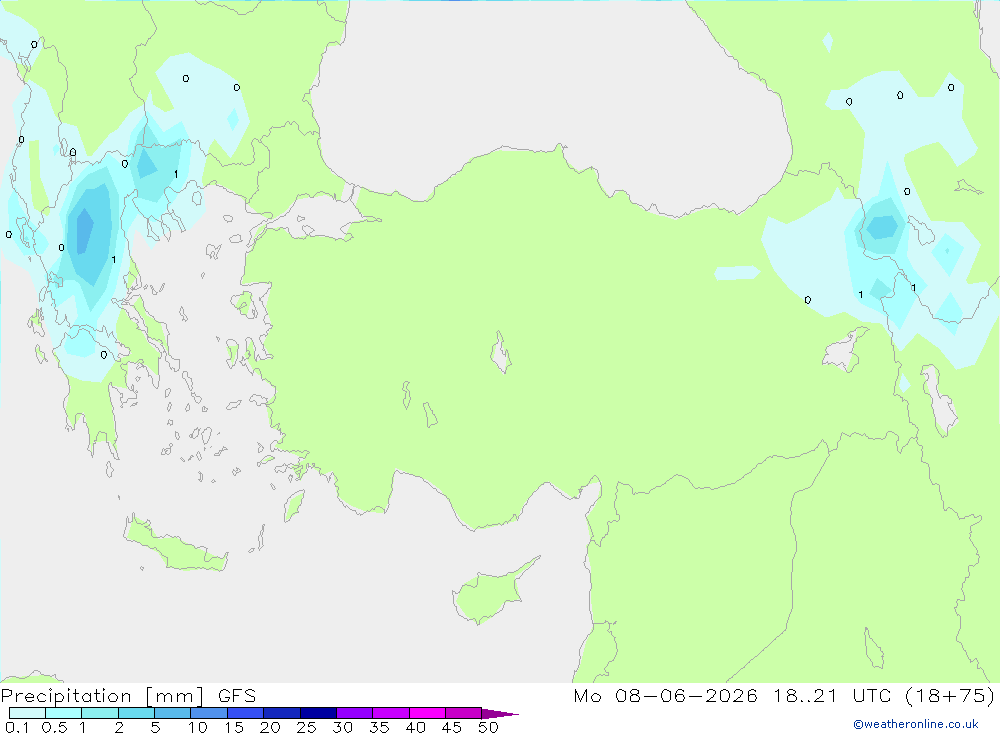Click the forecast date 'Mo 08-06-2026'
1000x733 pixels.
pos(665,696)
